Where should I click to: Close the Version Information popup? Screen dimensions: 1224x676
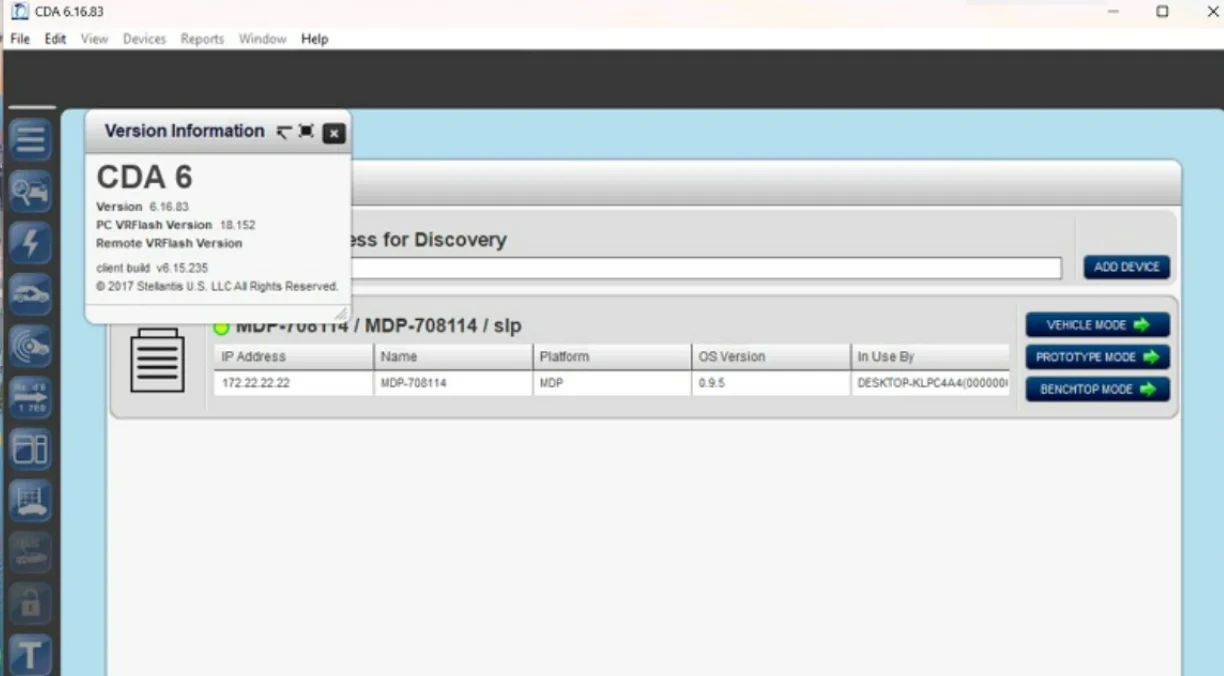(x=334, y=133)
